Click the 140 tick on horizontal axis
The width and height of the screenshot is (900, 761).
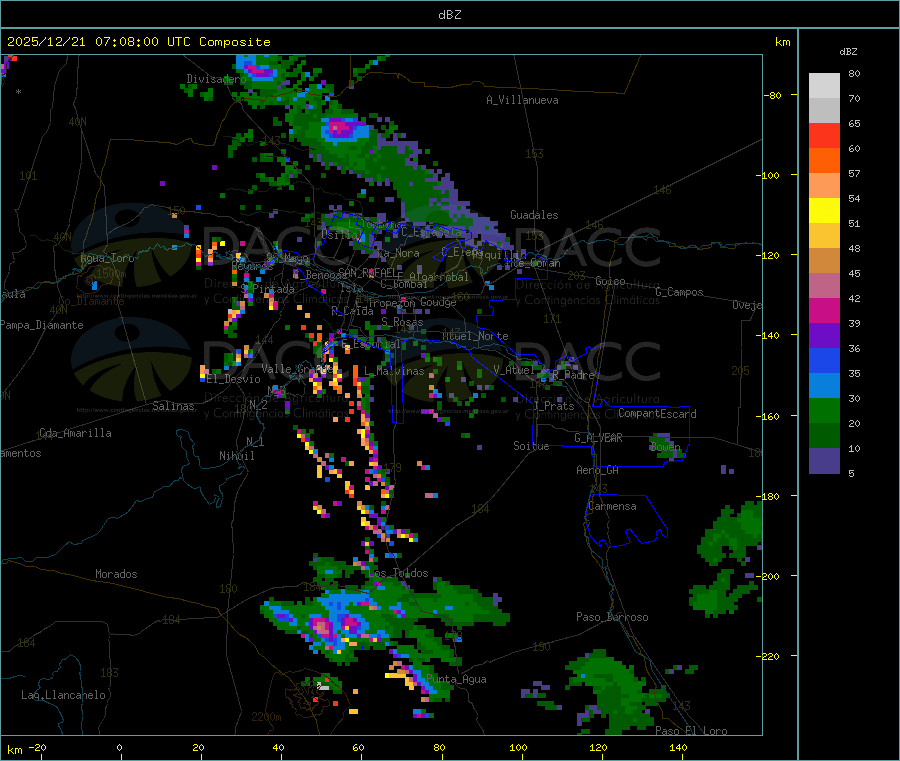(x=678, y=747)
